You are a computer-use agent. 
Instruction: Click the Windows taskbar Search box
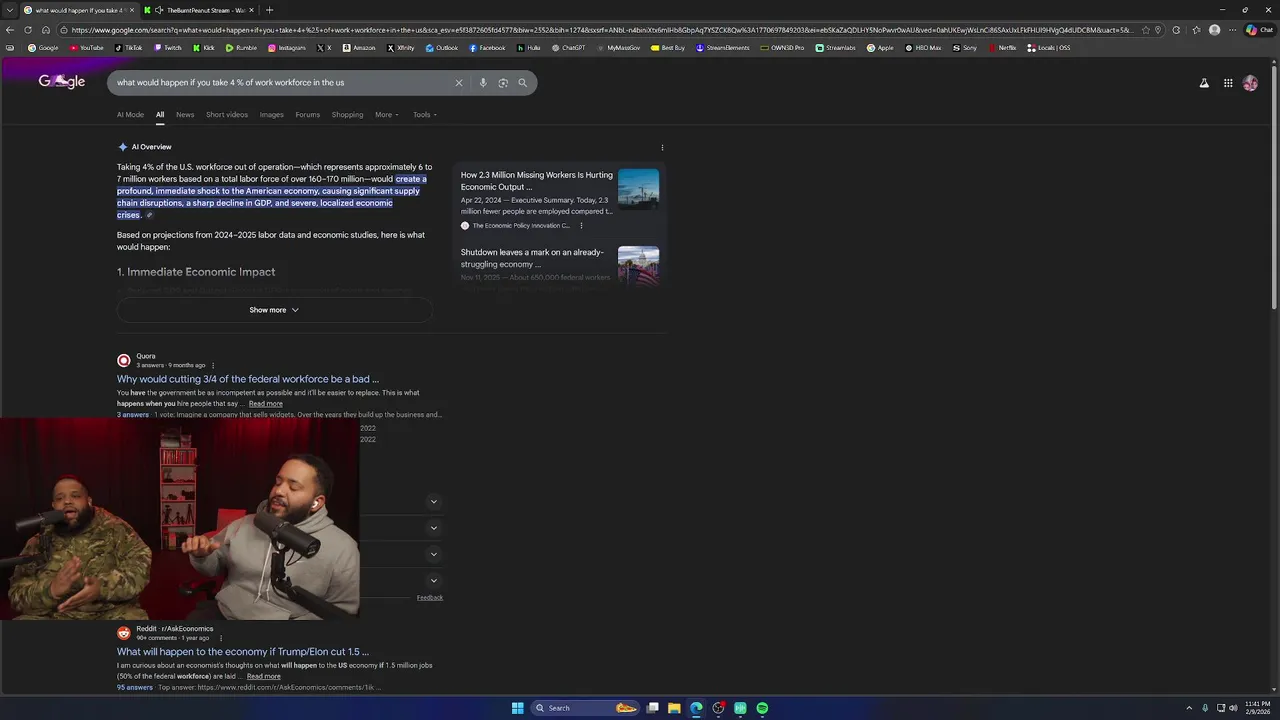click(x=584, y=708)
